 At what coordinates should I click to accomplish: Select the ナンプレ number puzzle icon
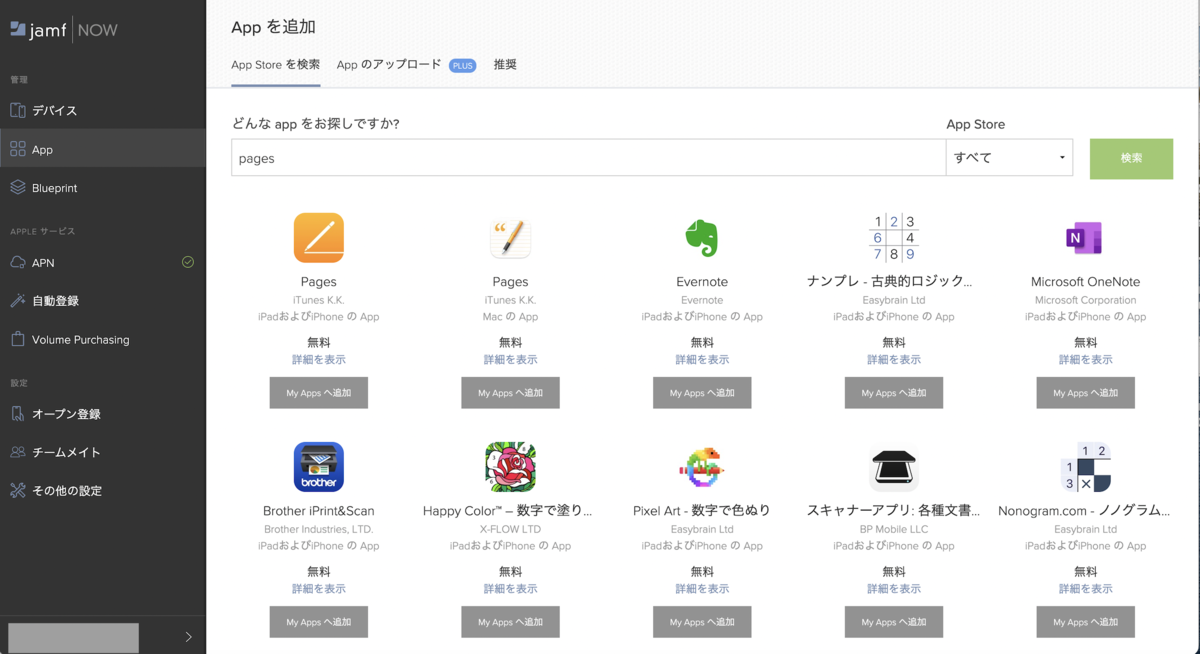click(893, 238)
